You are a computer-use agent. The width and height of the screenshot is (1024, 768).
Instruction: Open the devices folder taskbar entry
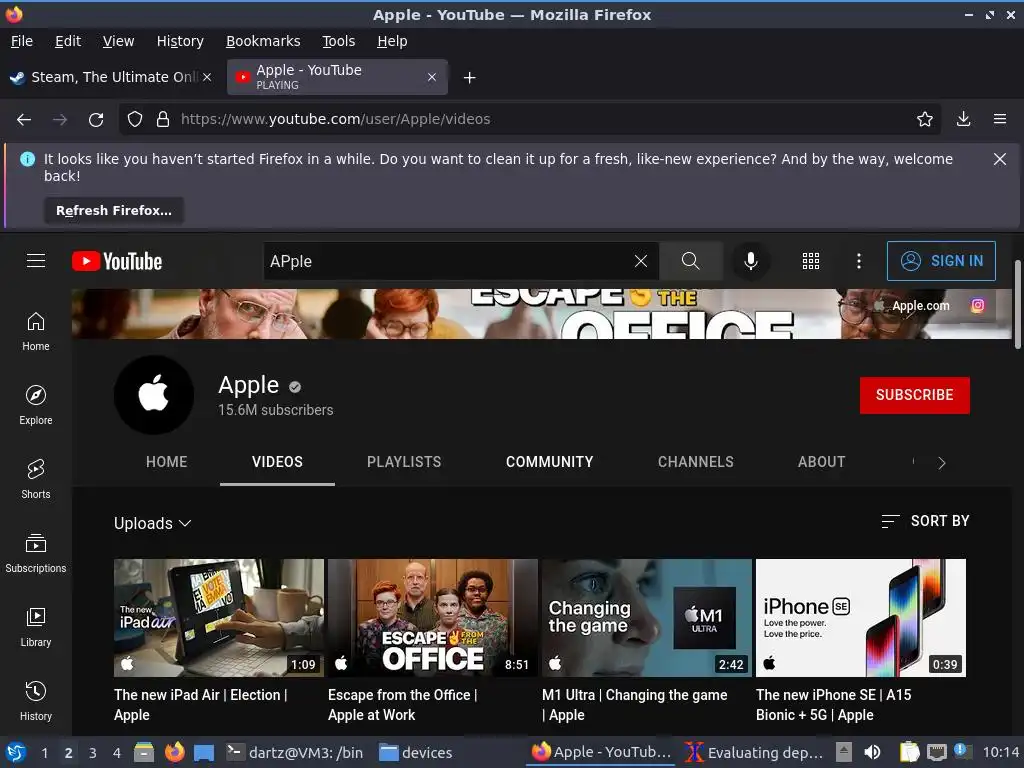tap(415, 753)
